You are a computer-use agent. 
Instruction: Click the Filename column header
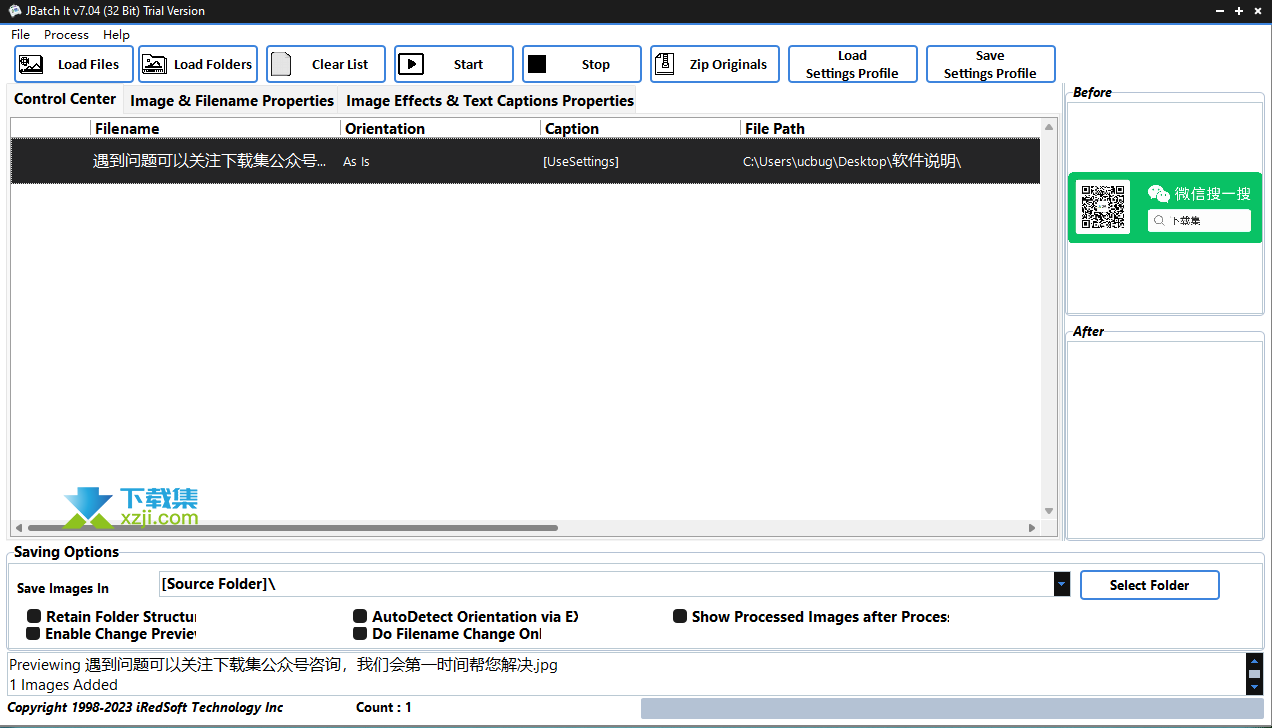[216, 128]
